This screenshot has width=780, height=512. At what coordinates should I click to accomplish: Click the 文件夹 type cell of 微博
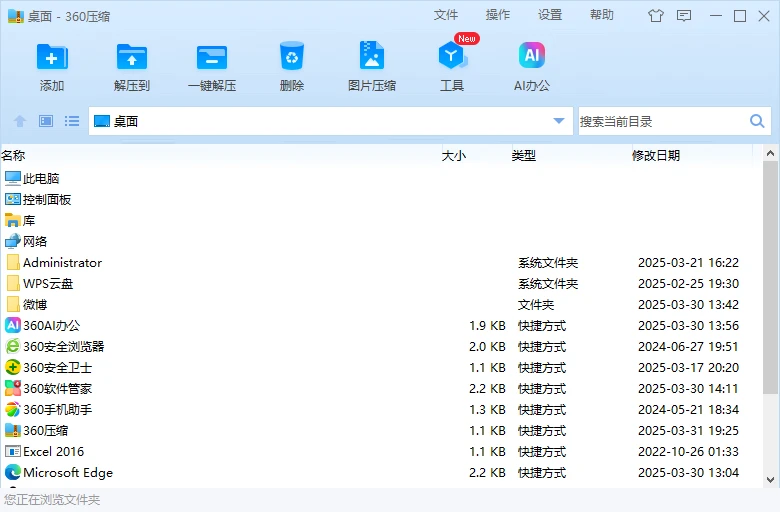[536, 305]
